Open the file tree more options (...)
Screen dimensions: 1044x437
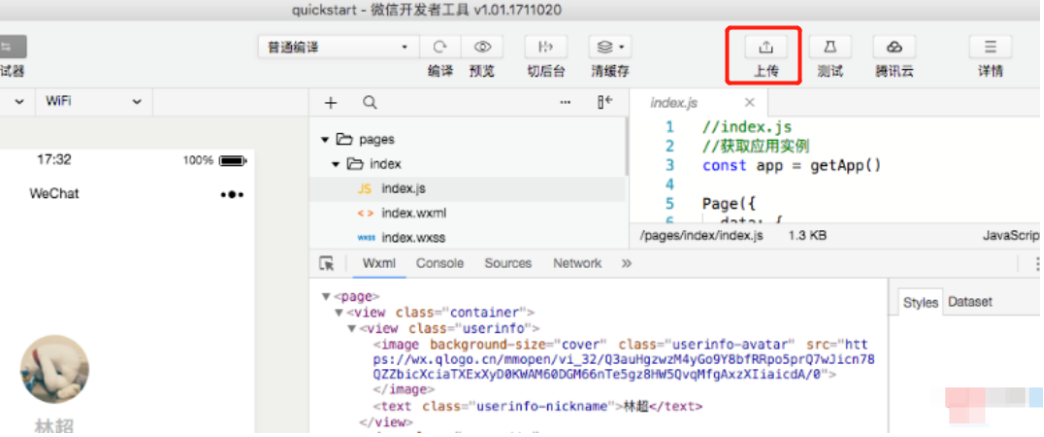coord(565,103)
